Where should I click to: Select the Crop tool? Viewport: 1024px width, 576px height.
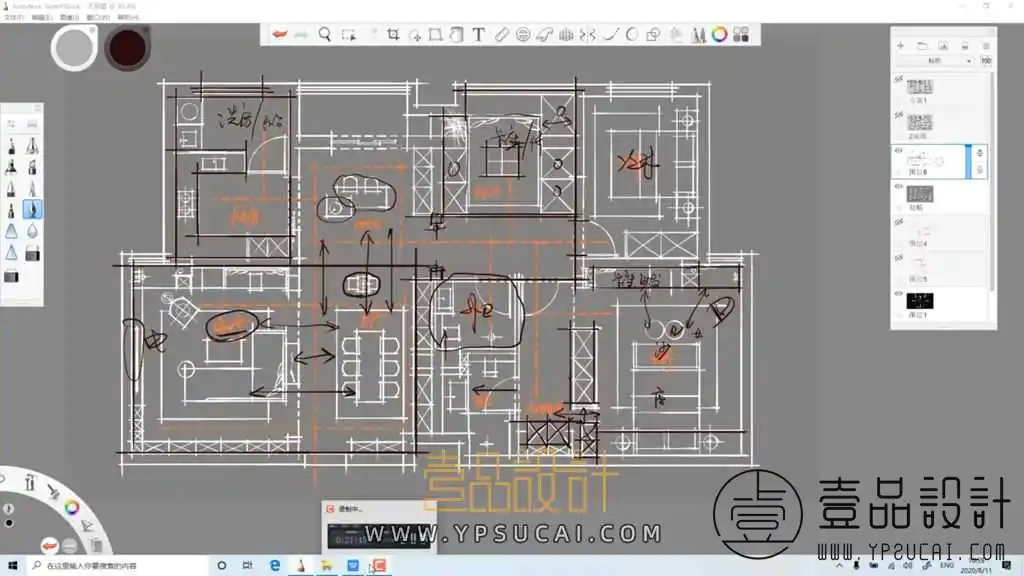(x=393, y=35)
